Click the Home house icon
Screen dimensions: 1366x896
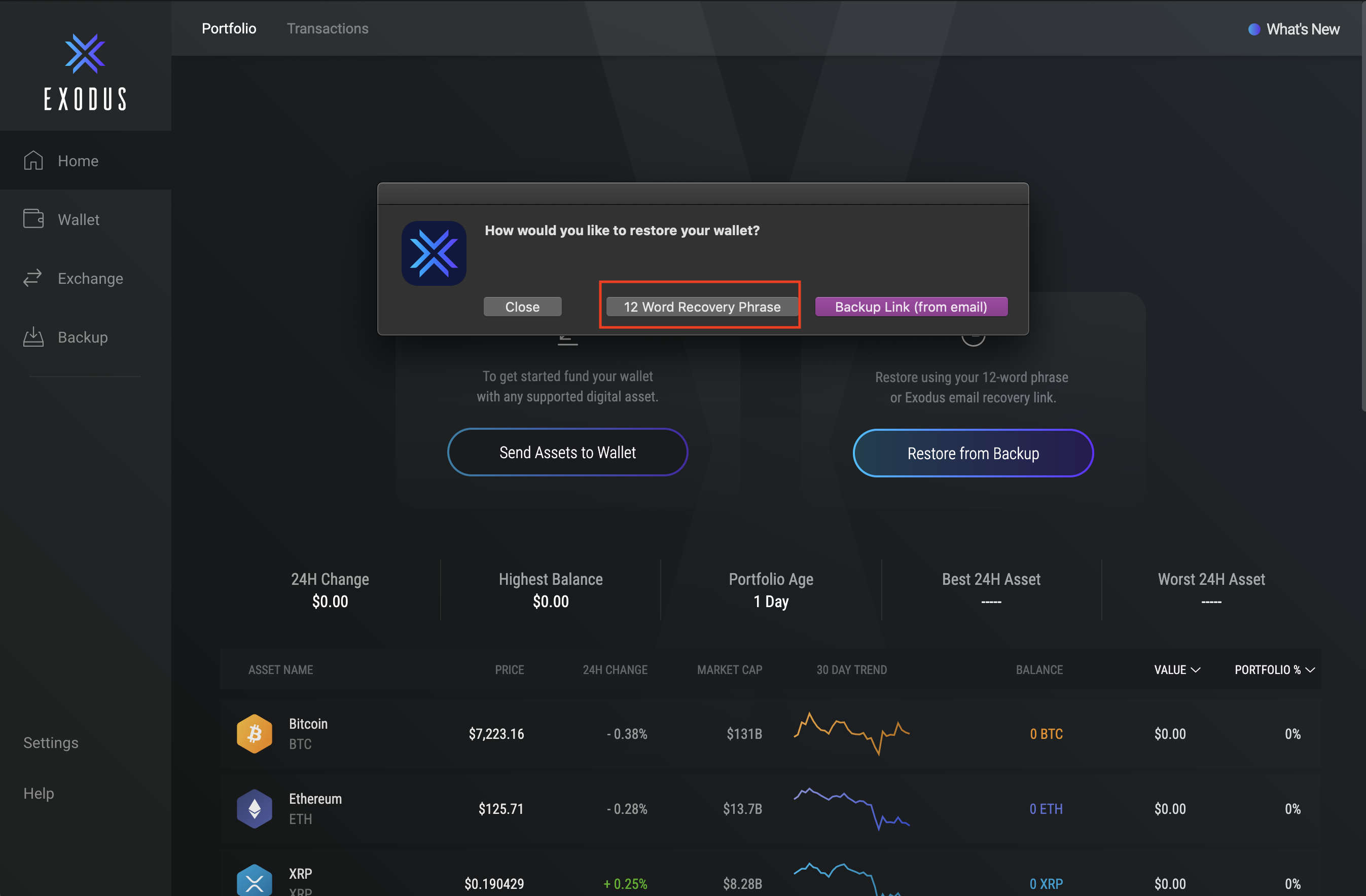pyautogui.click(x=33, y=161)
